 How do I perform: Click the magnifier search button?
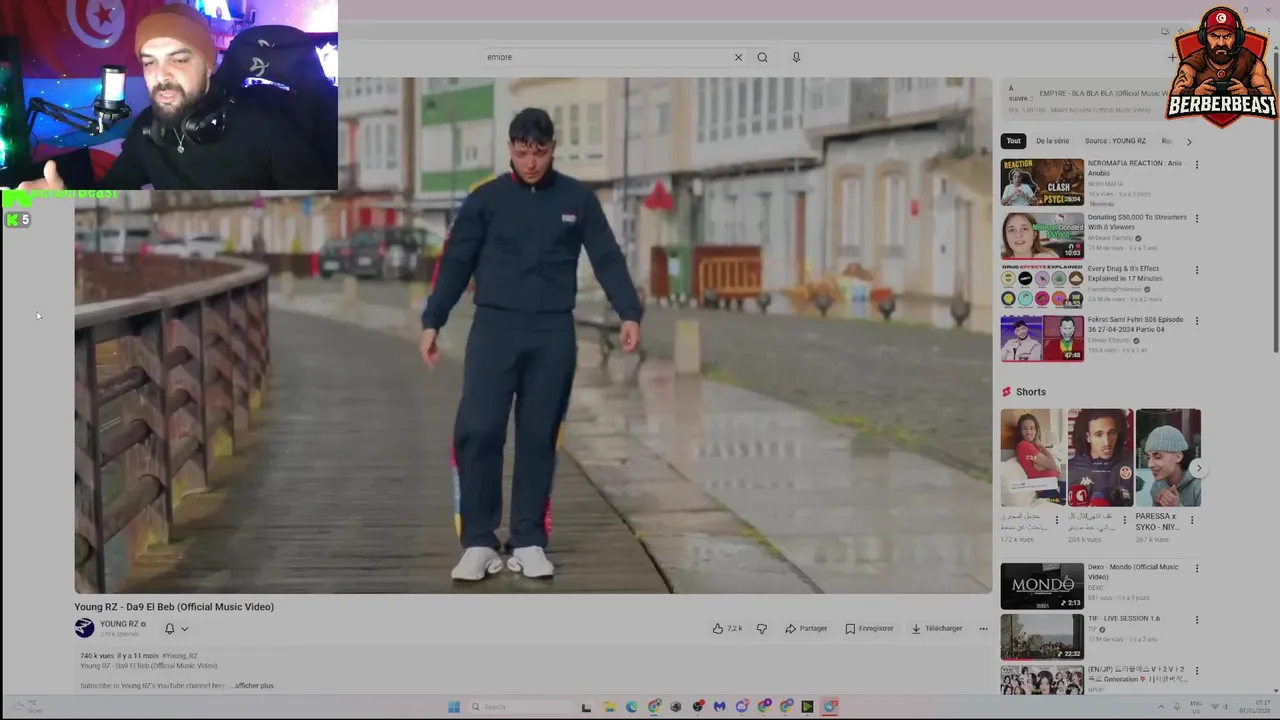(x=762, y=57)
